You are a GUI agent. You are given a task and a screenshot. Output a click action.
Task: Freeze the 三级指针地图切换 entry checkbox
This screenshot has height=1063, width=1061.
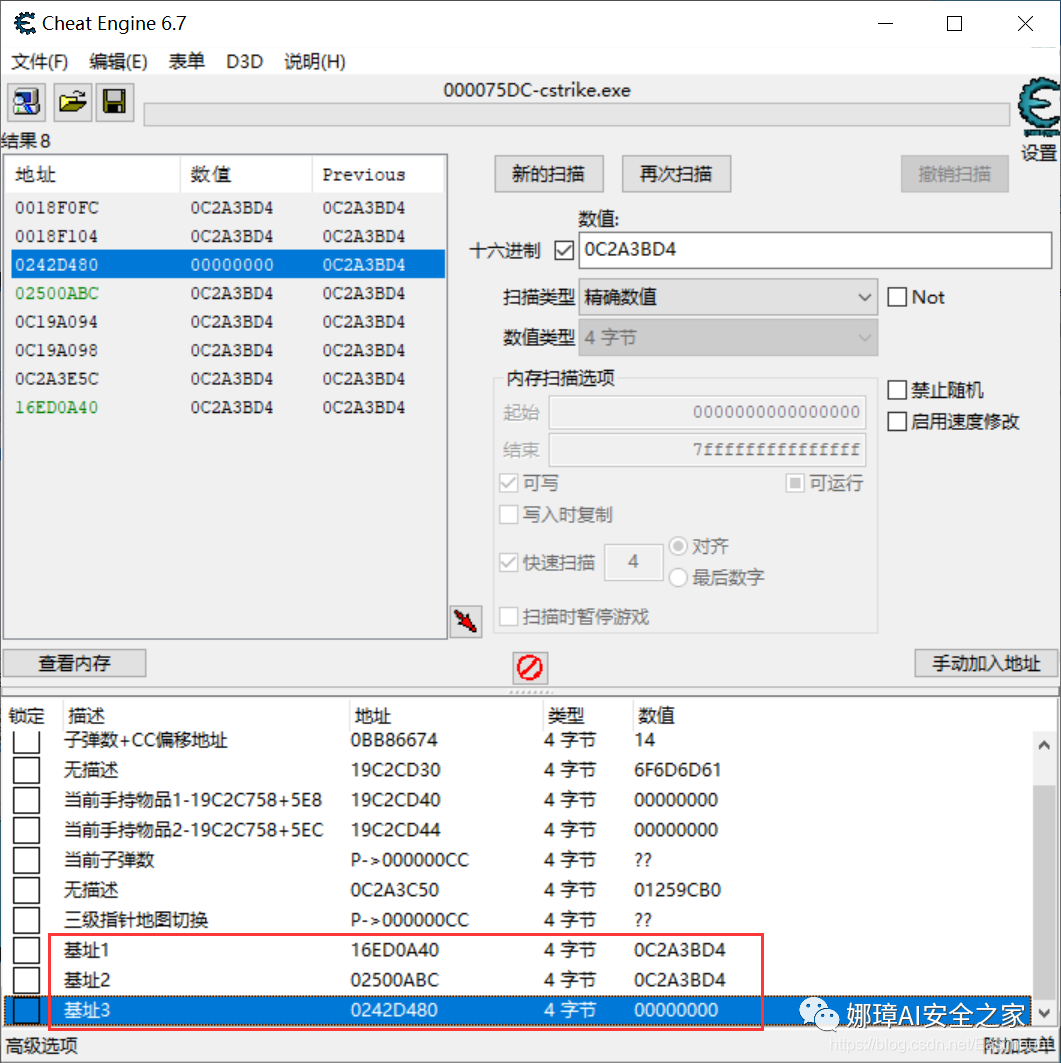(26, 920)
